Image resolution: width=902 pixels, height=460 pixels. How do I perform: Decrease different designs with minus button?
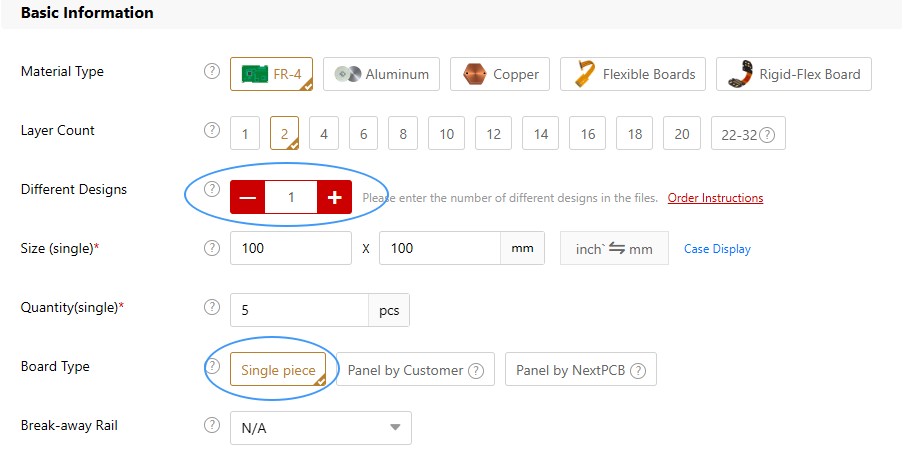coord(248,198)
